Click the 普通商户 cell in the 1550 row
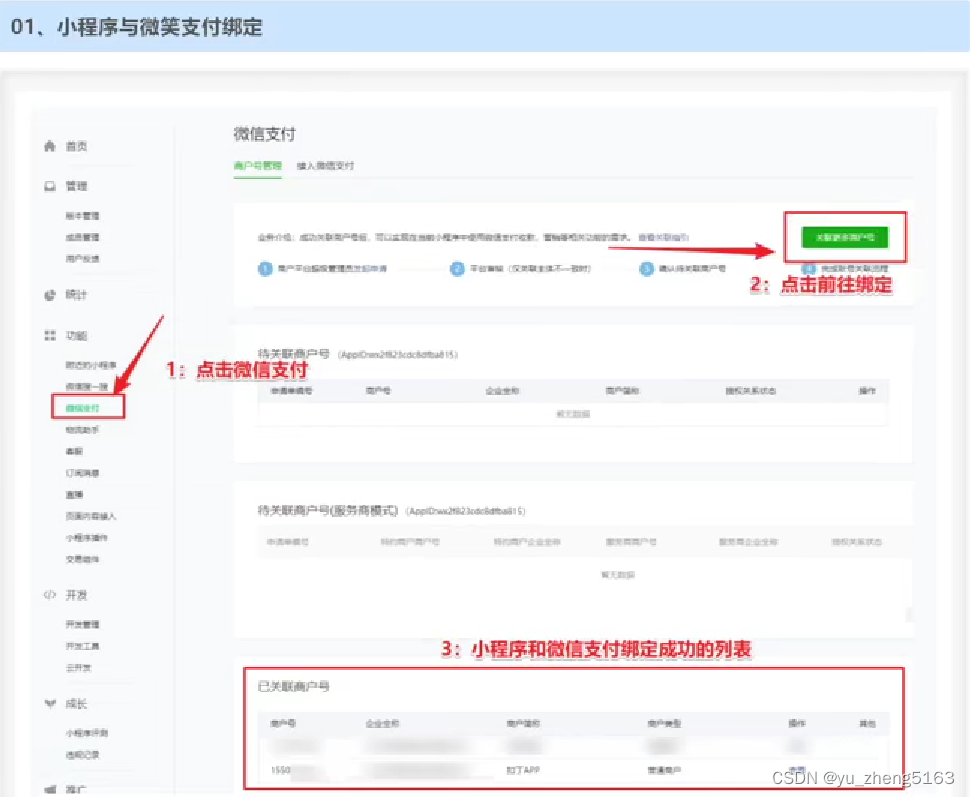Viewport: 970px width, 797px height. (x=664, y=770)
